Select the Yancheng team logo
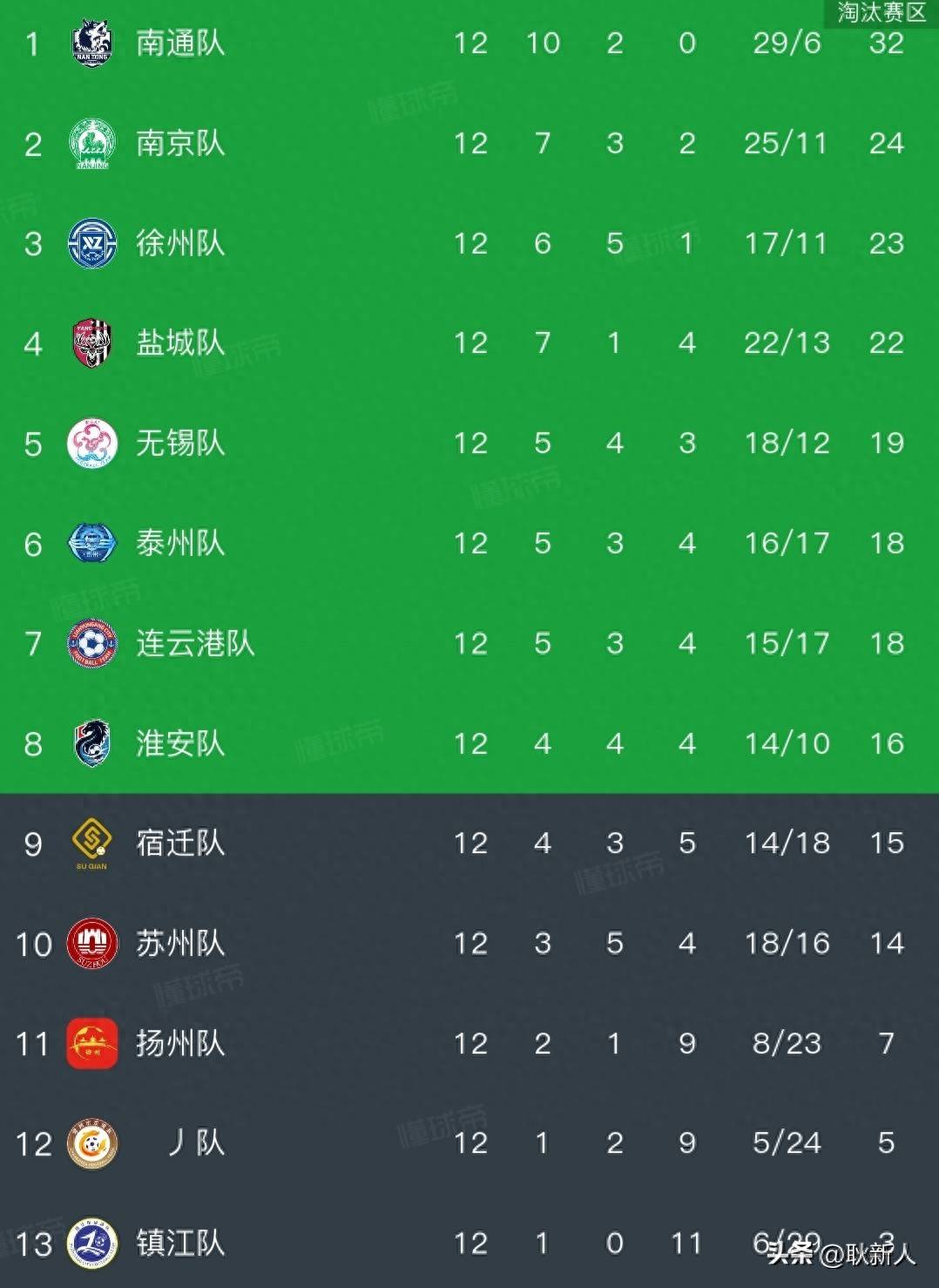The width and height of the screenshot is (939, 1288). pos(91,343)
